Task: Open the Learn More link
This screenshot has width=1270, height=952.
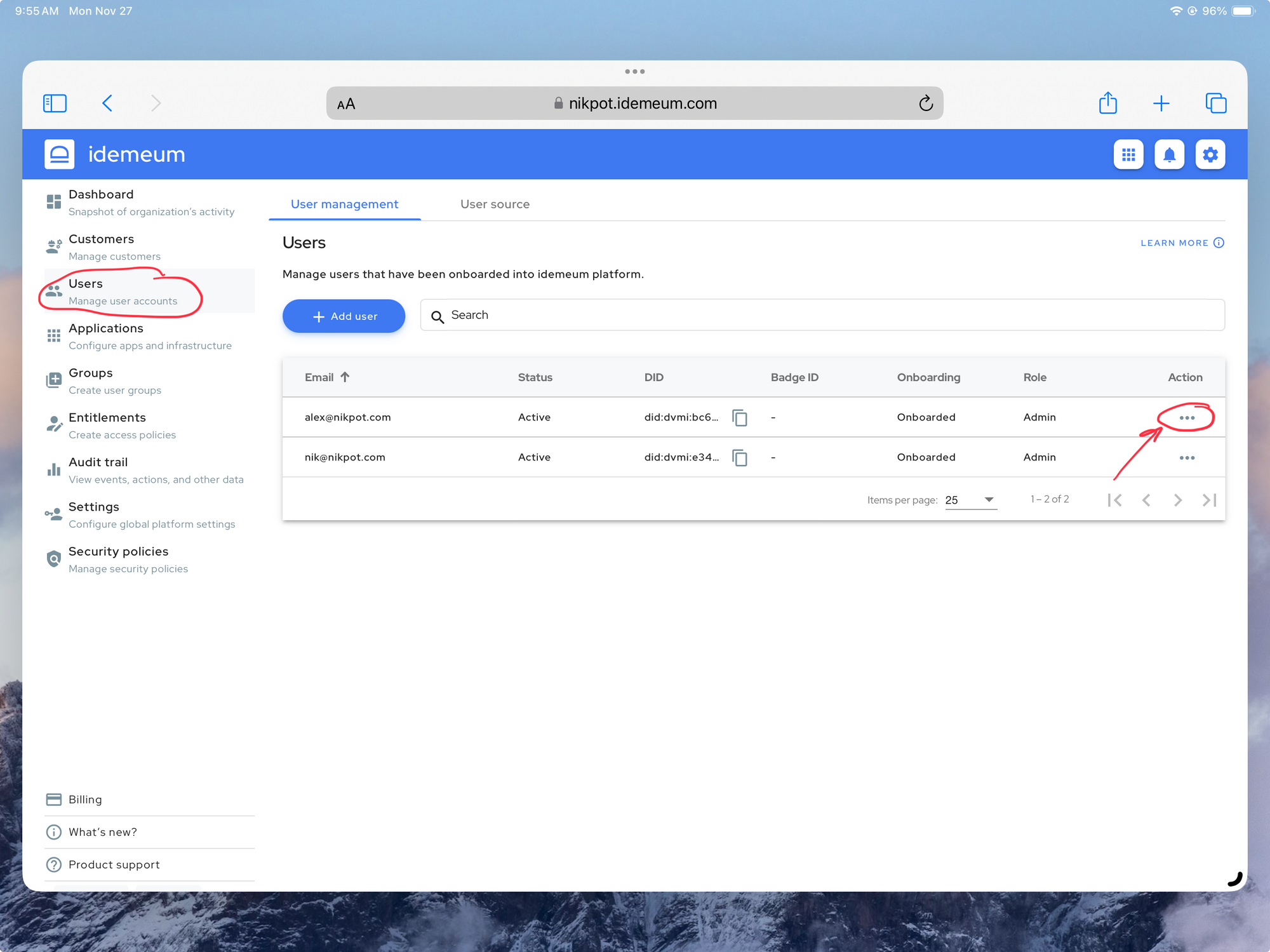Action: (x=1181, y=243)
